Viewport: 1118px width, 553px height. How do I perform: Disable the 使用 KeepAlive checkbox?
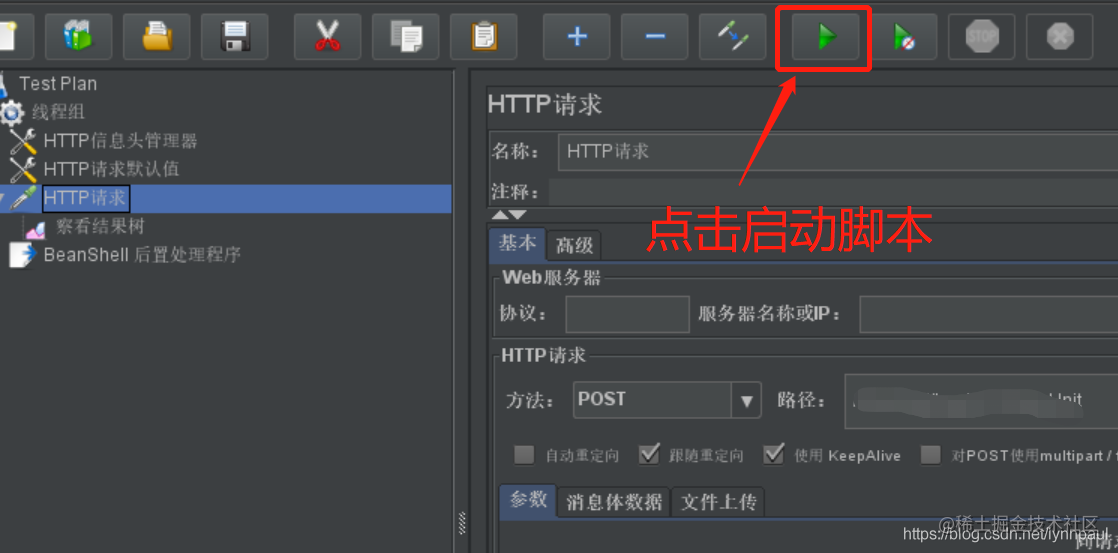[x=774, y=455]
